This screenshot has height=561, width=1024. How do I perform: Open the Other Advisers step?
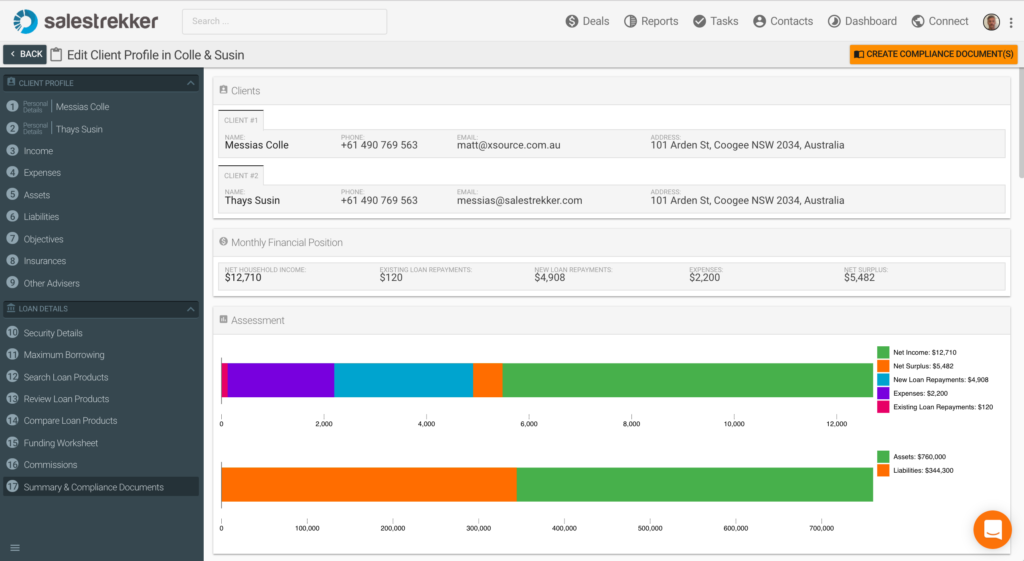pyautogui.click(x=101, y=283)
